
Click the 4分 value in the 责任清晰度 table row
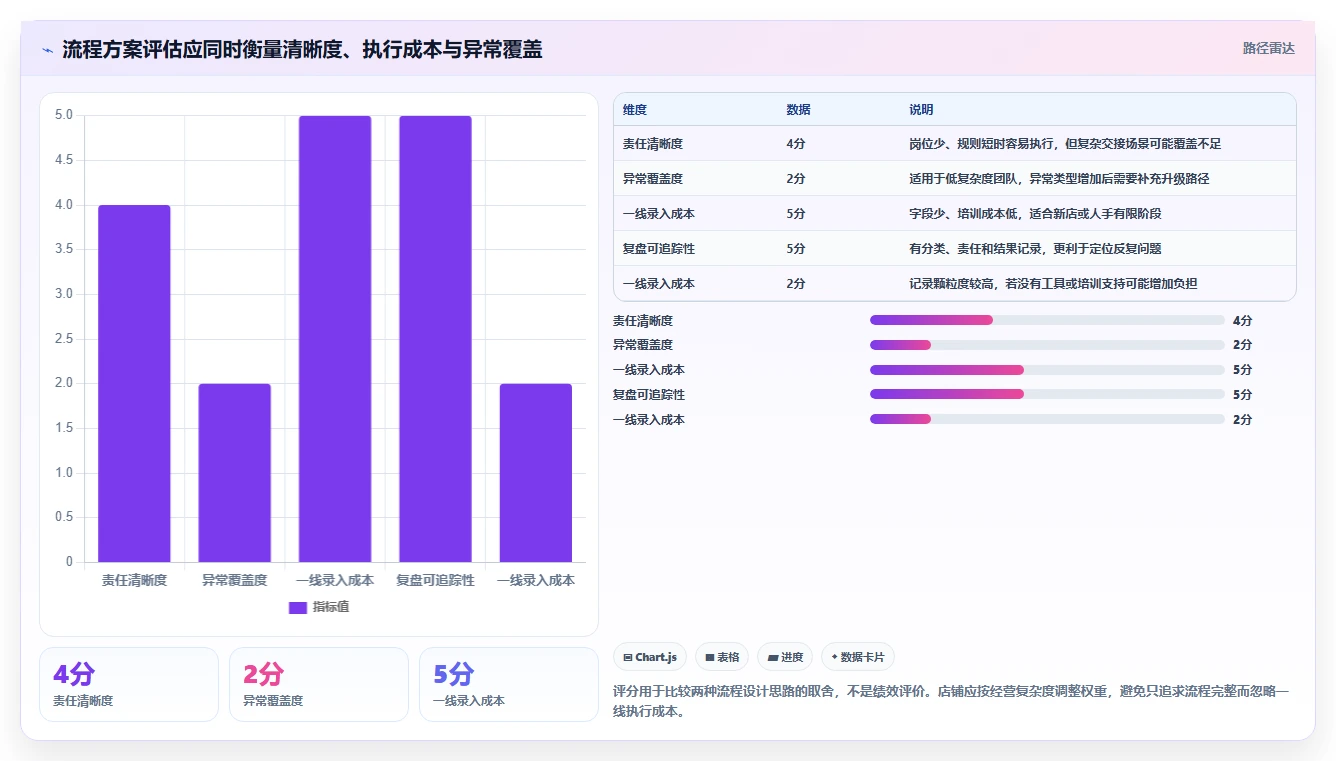[x=796, y=144]
